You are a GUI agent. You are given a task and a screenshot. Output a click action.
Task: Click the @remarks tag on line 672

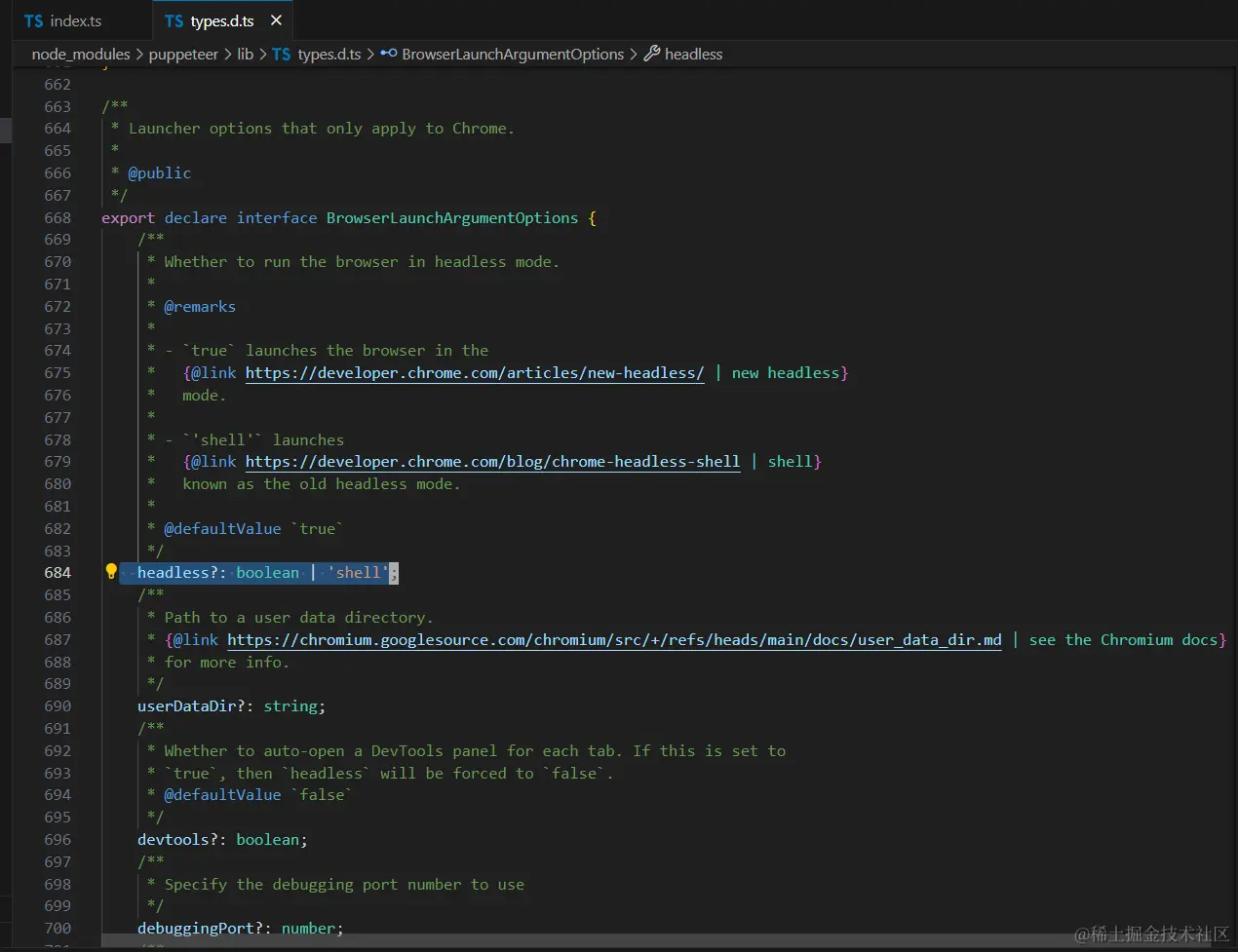coord(200,307)
